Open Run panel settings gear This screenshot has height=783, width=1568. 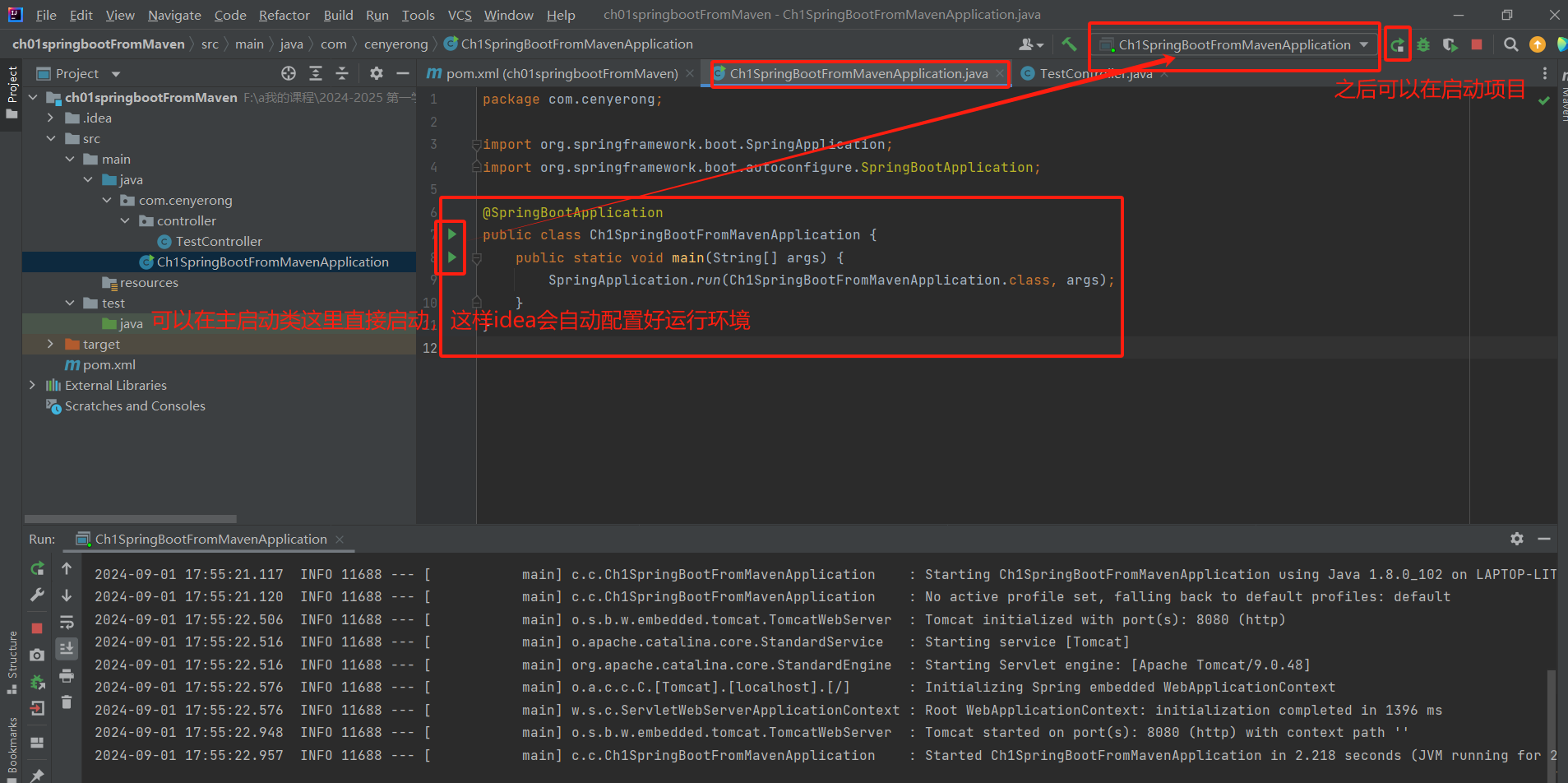coord(1517,539)
